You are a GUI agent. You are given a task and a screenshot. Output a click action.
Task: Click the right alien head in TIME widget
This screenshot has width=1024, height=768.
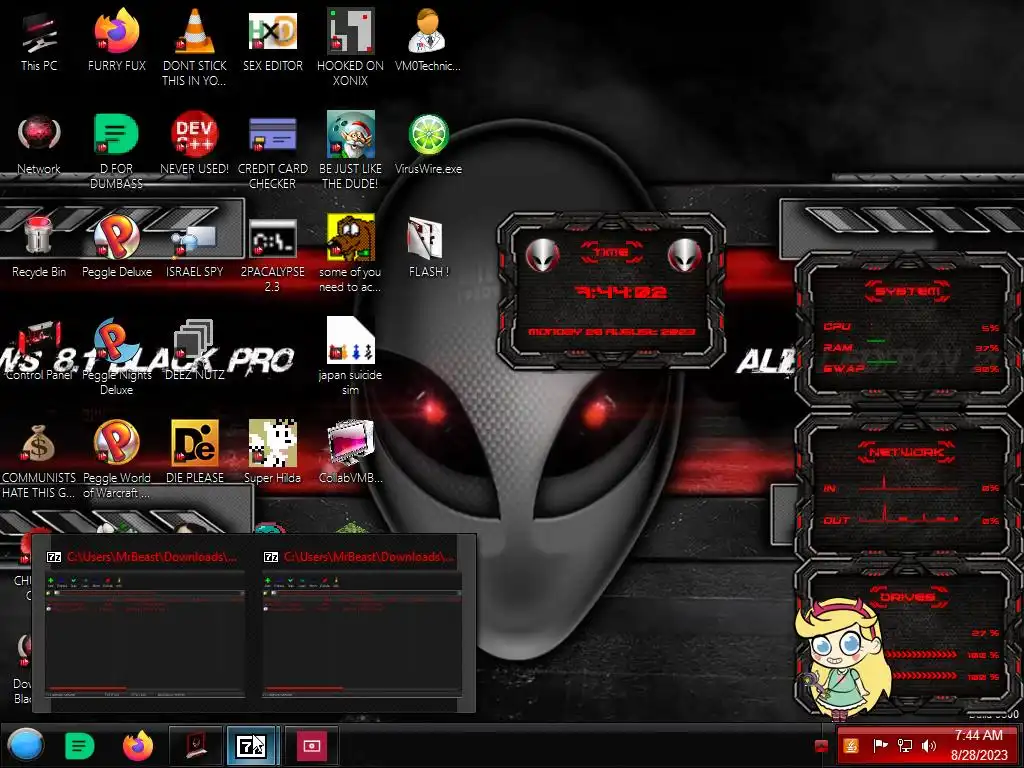pos(684,254)
